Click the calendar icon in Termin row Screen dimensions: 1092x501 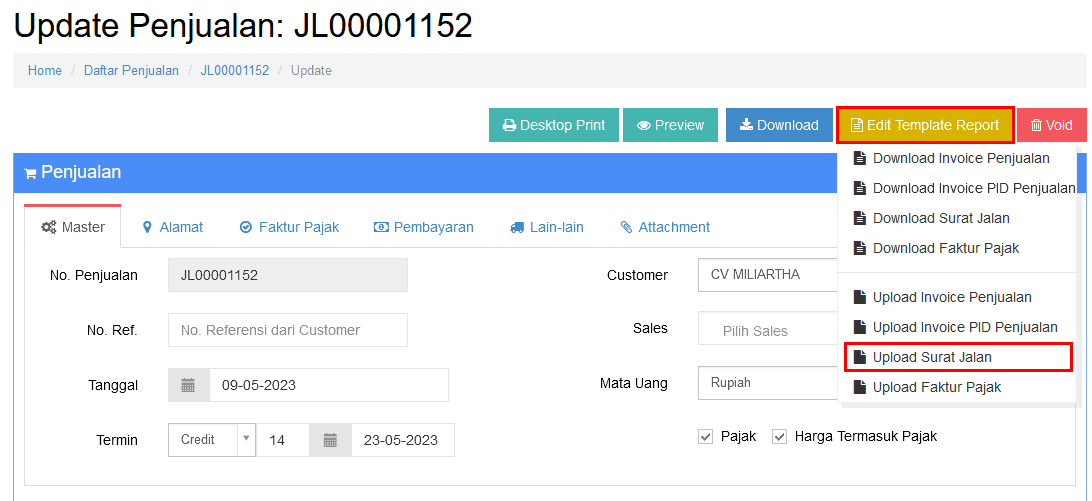(x=330, y=440)
